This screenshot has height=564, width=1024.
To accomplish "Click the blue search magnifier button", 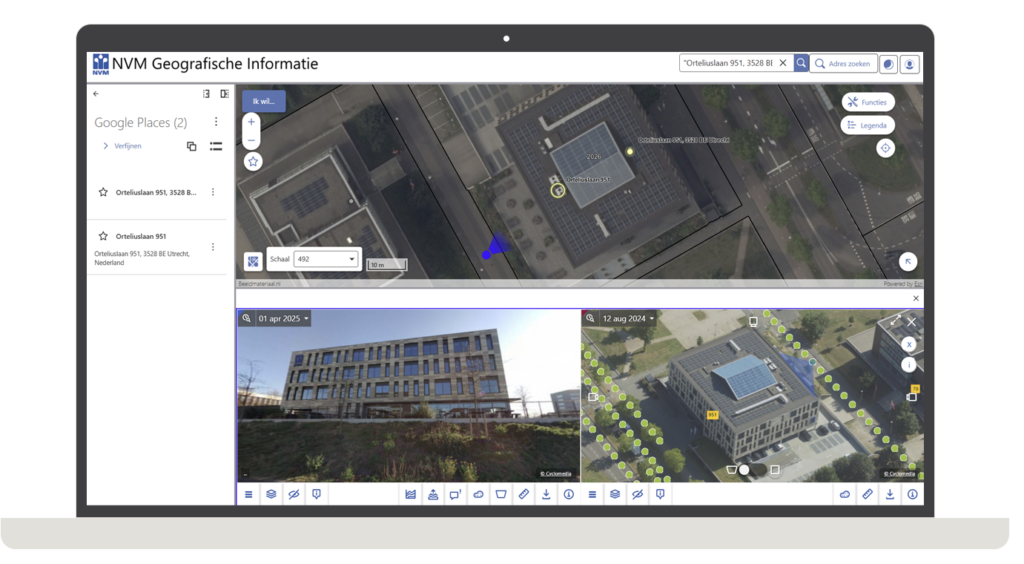I will (801, 63).
